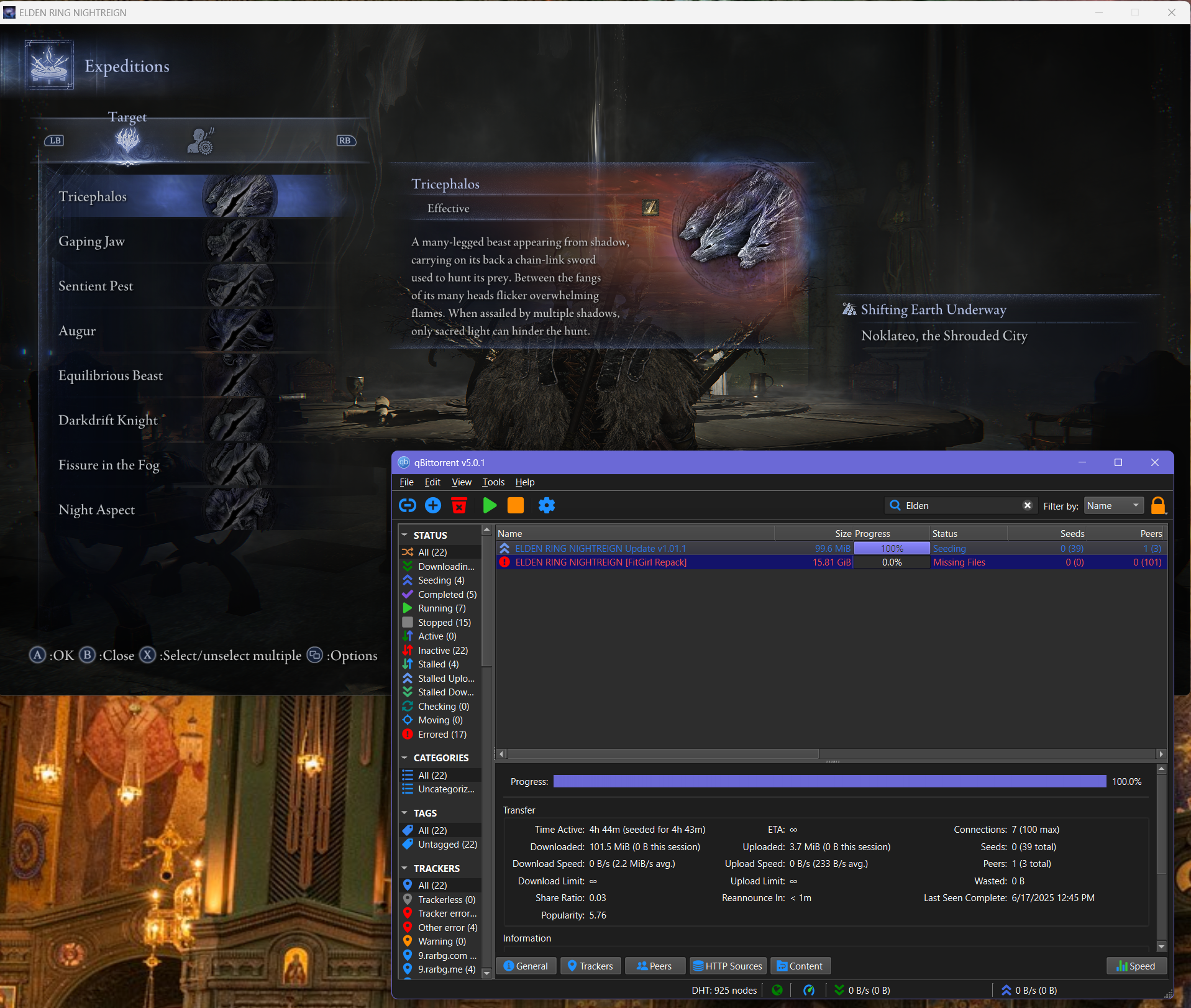
Task: Filter by Completed (5) status
Action: tap(440, 594)
